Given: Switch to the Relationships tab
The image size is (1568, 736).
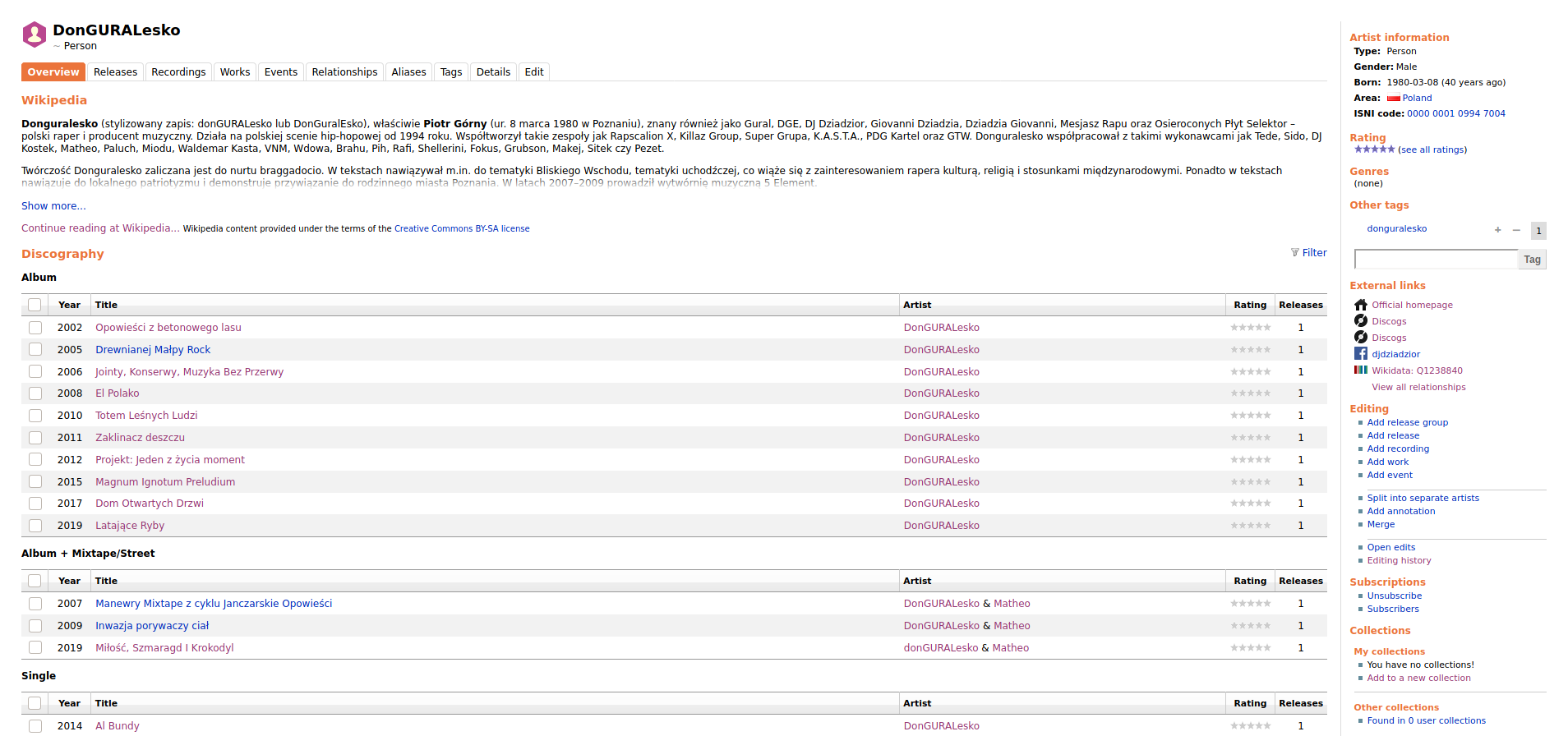Looking at the screenshot, I should [x=344, y=72].
